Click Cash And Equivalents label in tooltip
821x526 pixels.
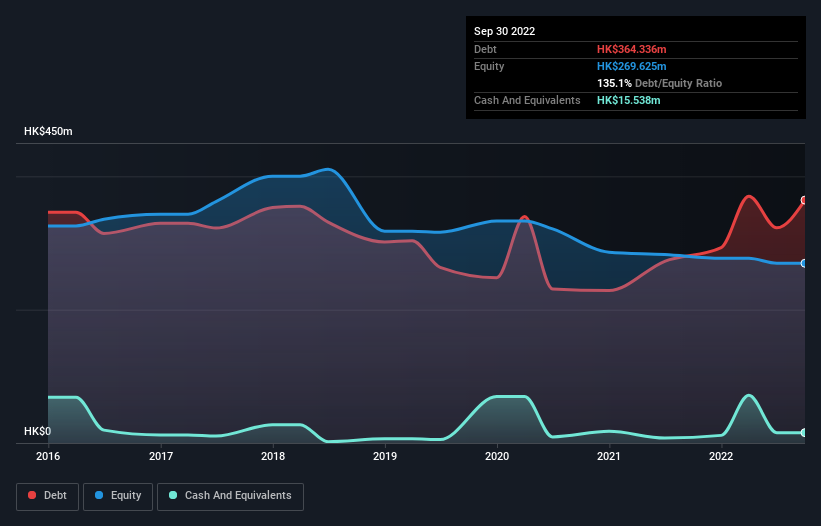pos(527,100)
